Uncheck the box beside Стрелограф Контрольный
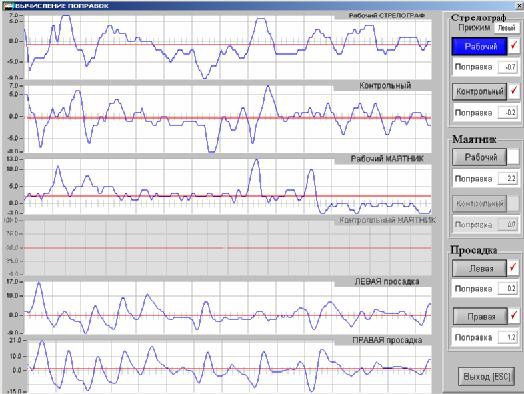 click(514, 91)
